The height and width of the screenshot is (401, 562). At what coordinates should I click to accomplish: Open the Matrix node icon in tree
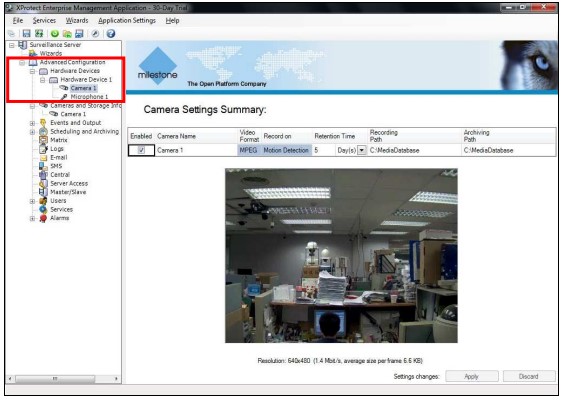pos(43,140)
